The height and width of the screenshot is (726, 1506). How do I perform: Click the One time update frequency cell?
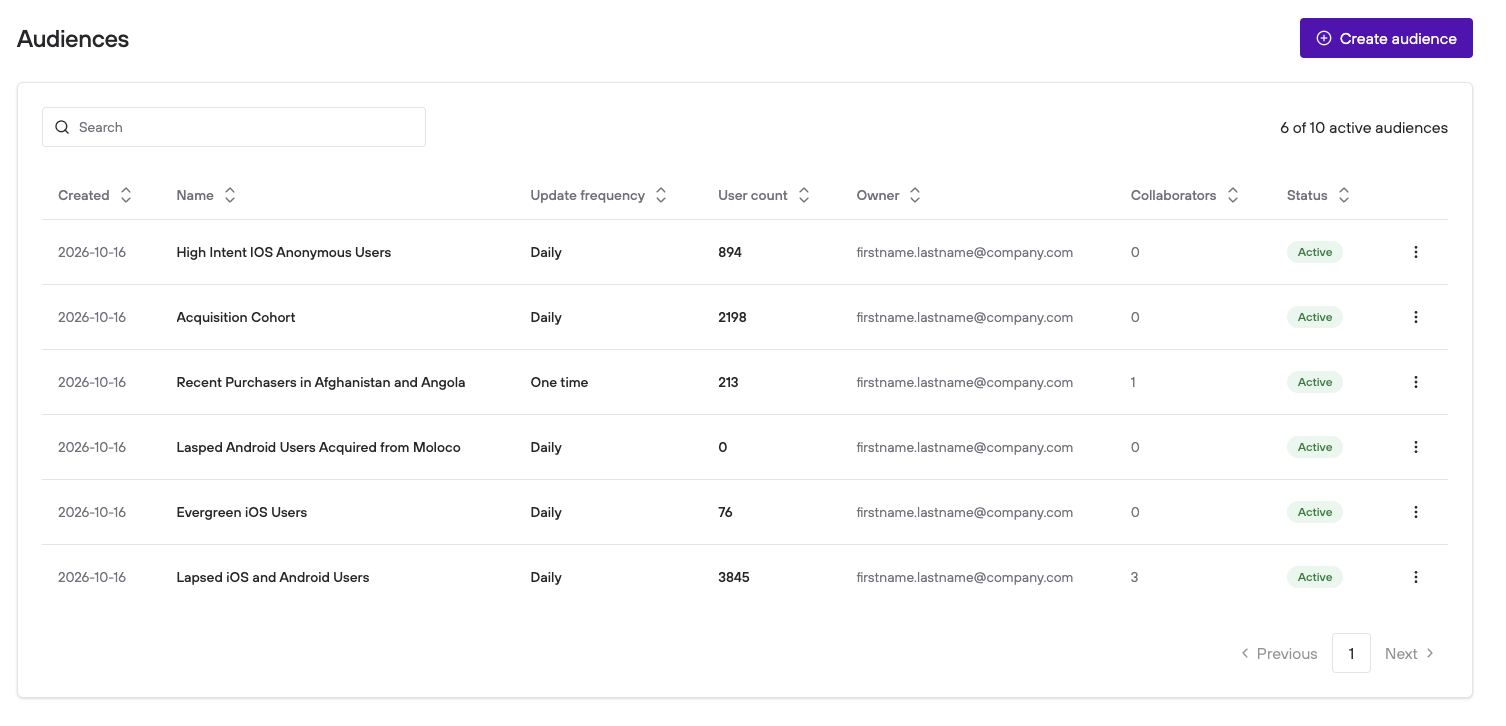coord(559,382)
